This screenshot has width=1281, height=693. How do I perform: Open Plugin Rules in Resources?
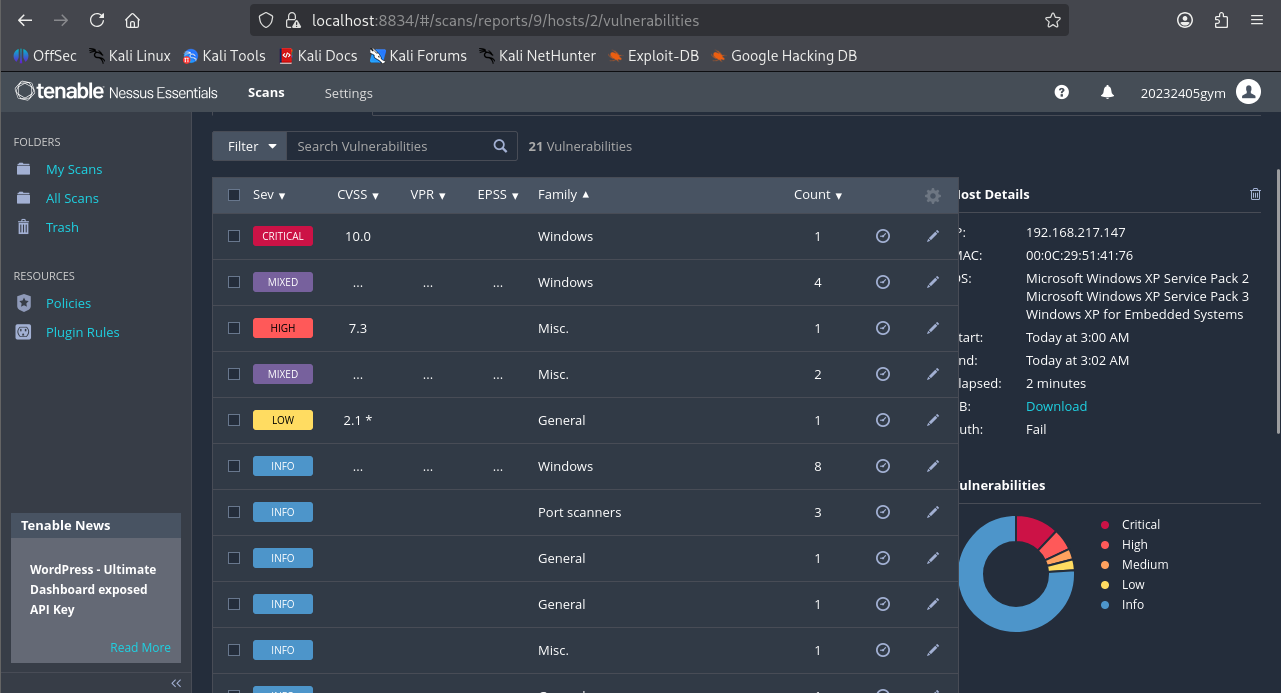(x=82, y=332)
